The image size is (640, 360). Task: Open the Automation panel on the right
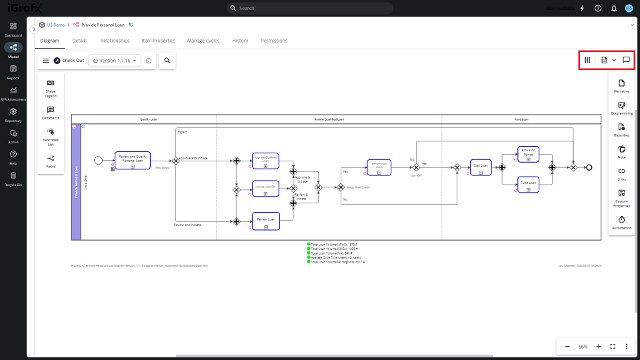(x=621, y=222)
